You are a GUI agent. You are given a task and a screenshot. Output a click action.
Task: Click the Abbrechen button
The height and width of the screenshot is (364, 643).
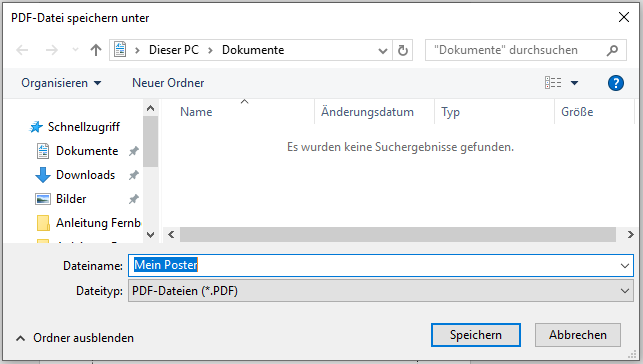[577, 335]
